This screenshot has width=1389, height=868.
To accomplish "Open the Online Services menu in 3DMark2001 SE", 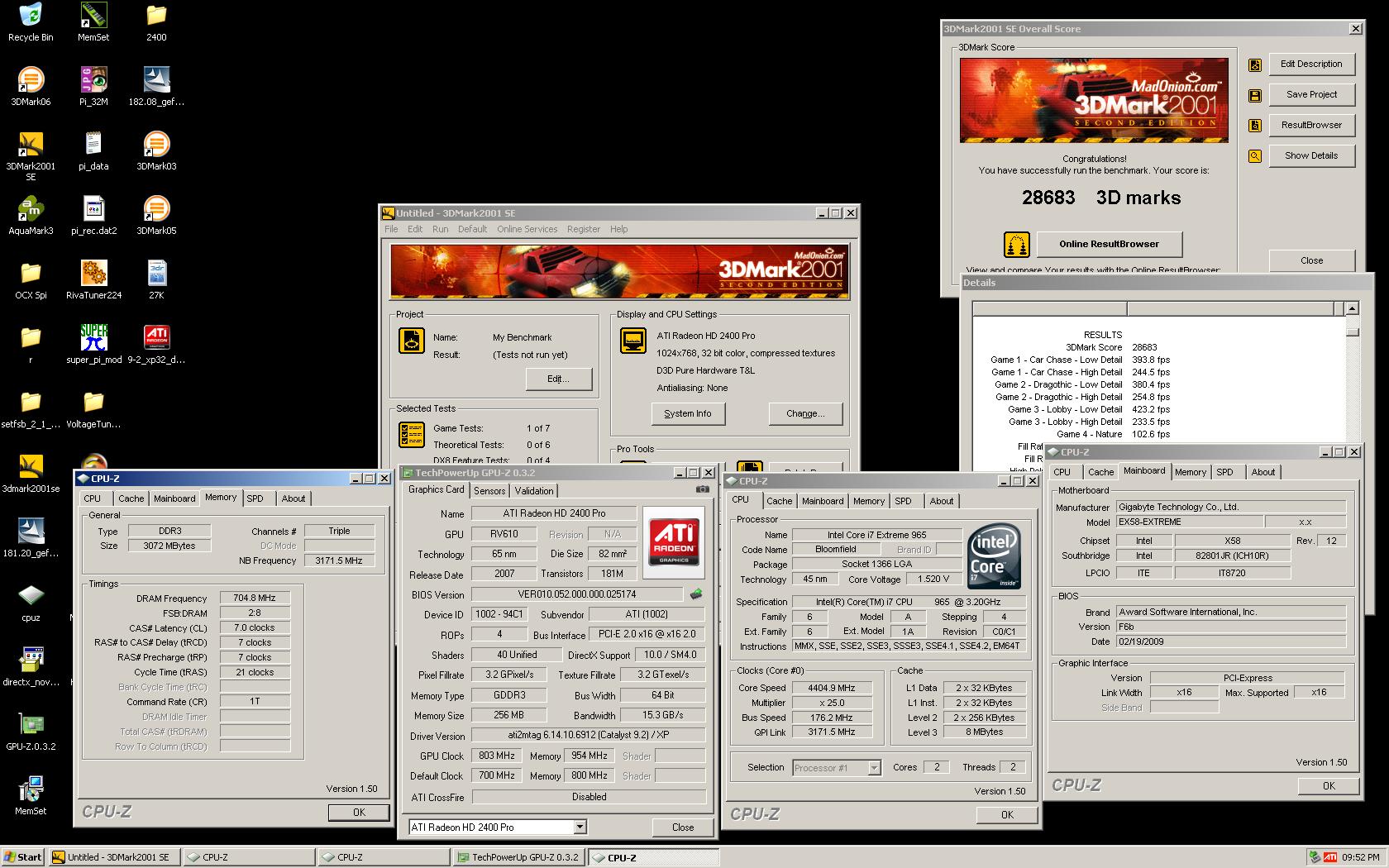I will 527,229.
